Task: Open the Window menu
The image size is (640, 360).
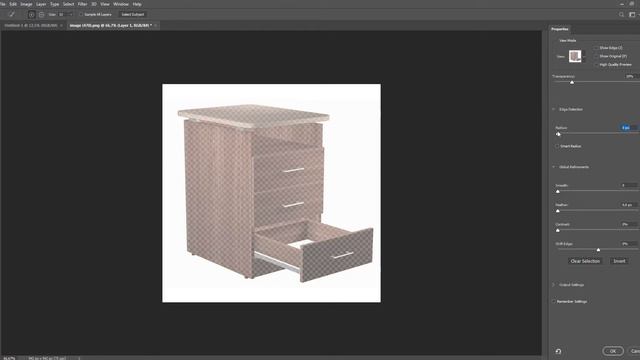Action: (x=121, y=4)
